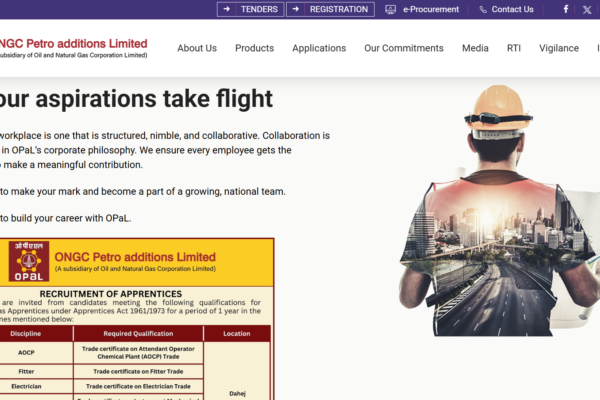600x400 pixels.
Task: Open the X (Twitter) social icon
Action: [587, 10]
